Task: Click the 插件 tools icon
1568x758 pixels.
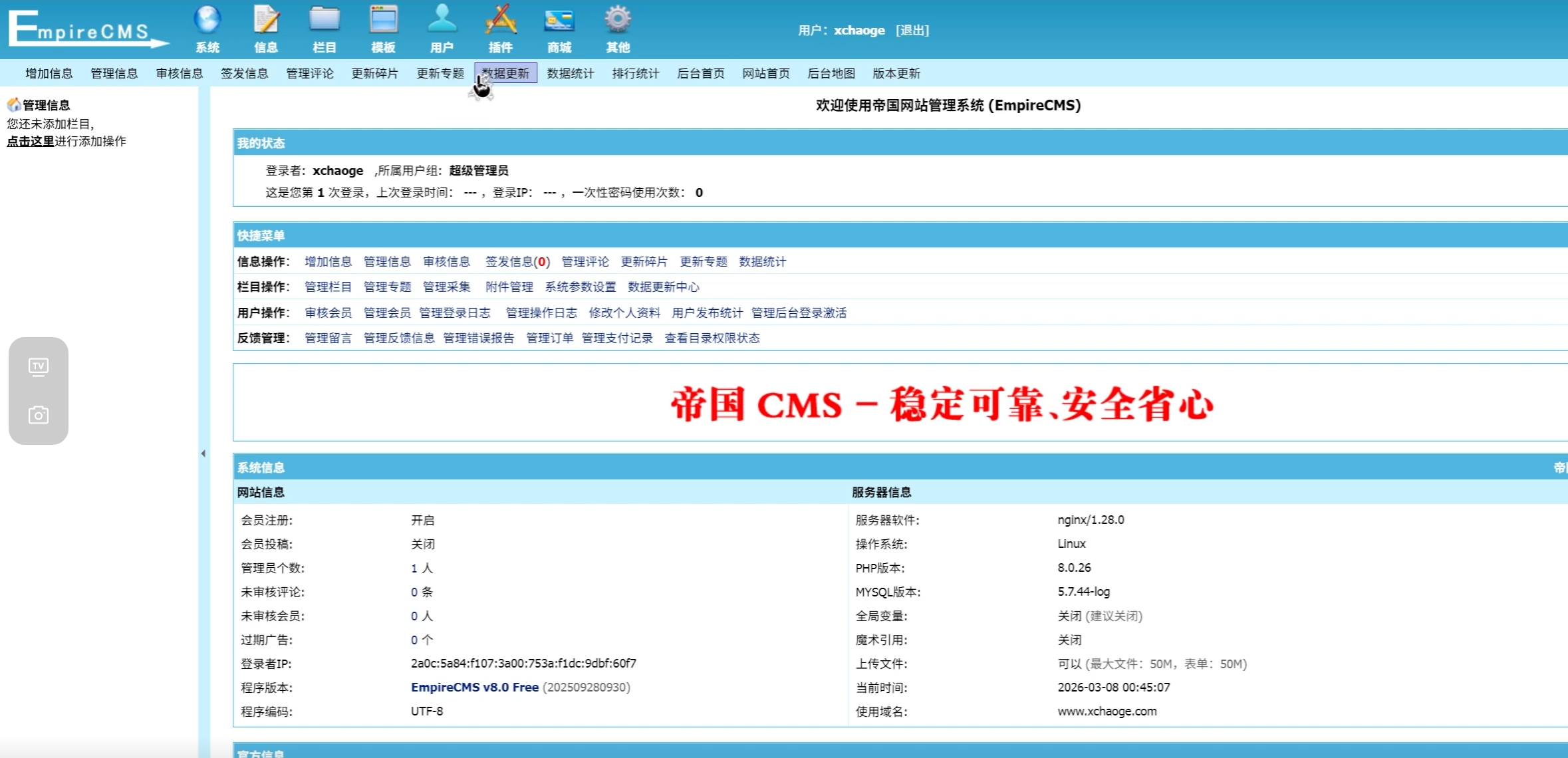Action: click(x=500, y=20)
